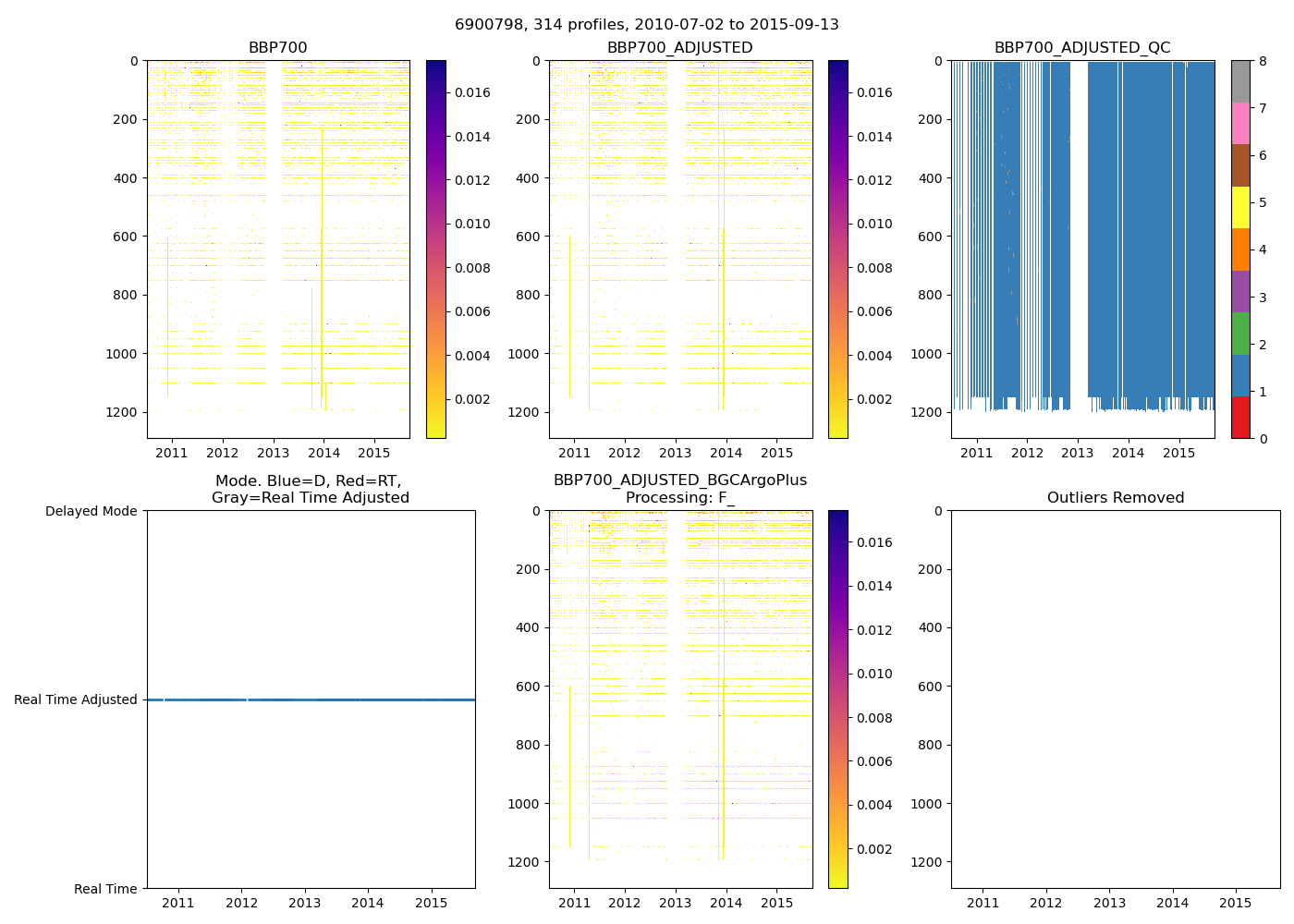
Task: Click the BBP700_ADJUSTED_QC plot title
Action: (1081, 48)
